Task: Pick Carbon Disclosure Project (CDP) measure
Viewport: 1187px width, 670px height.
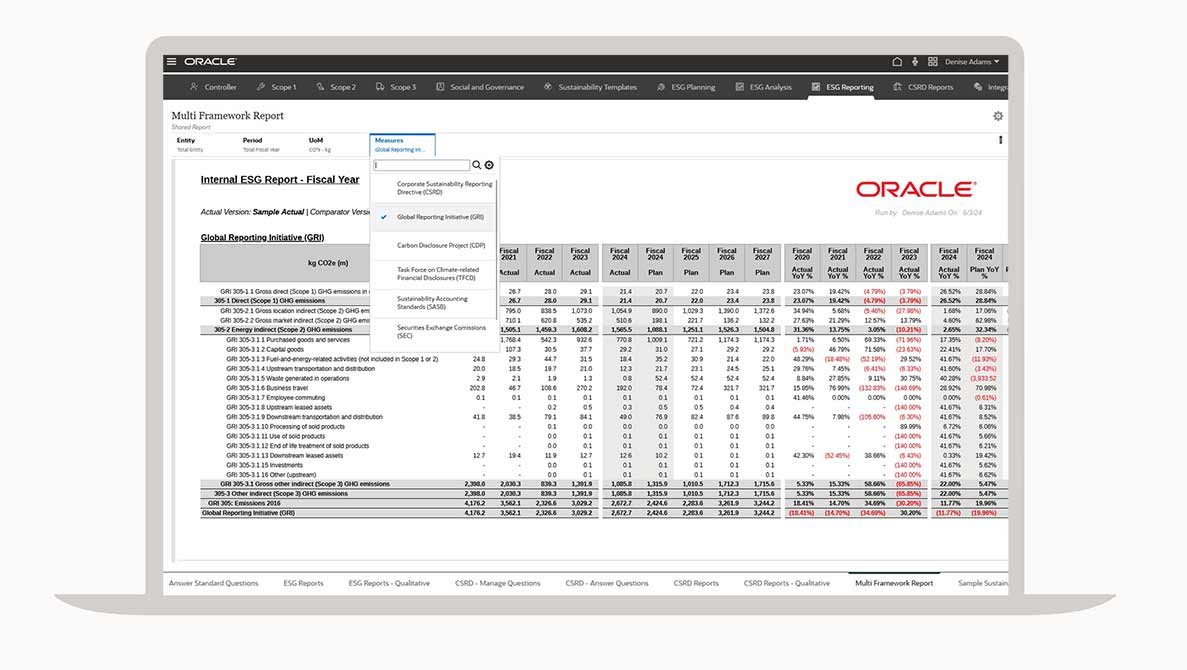Action: [440, 245]
